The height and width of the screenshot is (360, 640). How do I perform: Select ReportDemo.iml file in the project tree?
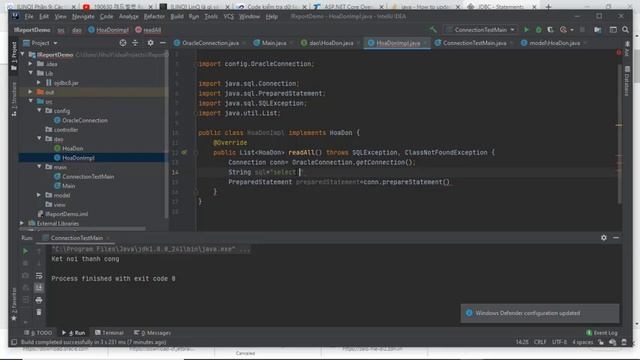pos(67,214)
